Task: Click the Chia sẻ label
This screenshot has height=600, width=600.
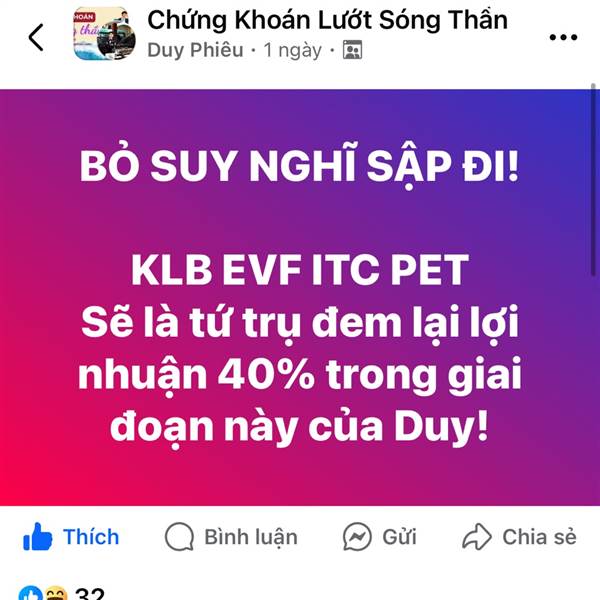Action: tap(539, 536)
